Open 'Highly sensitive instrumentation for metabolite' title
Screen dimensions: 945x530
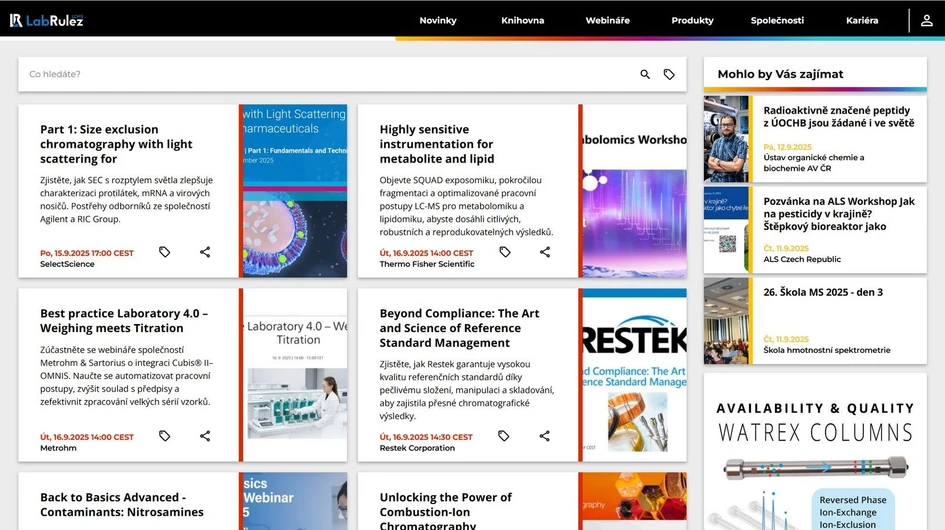point(437,144)
